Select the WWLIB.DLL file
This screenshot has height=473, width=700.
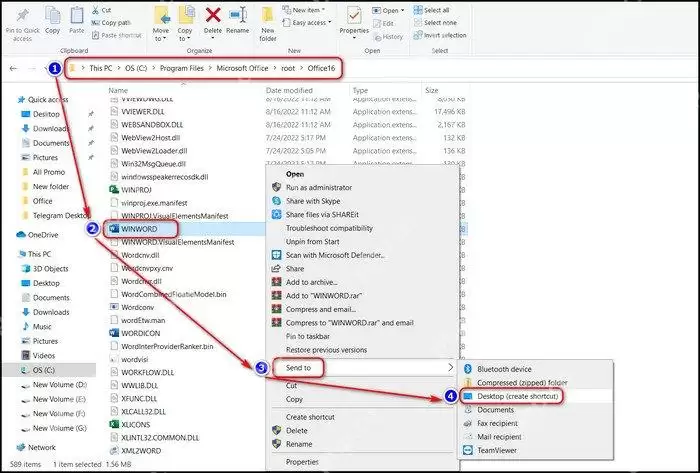tap(134, 386)
